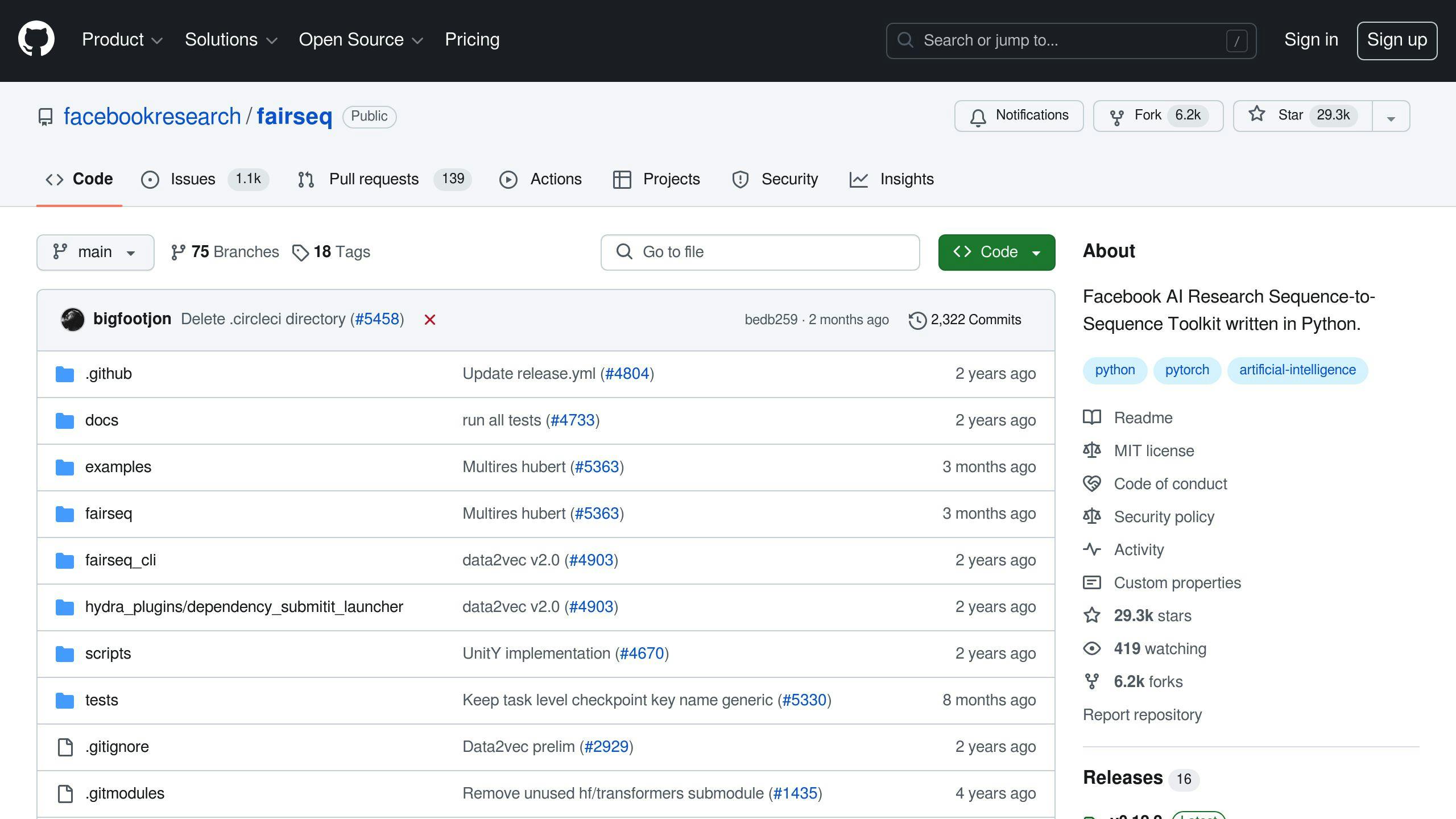Image resolution: width=1456 pixels, height=819 pixels.
Task: Switch to the Pull requests tab
Action: pos(384,179)
